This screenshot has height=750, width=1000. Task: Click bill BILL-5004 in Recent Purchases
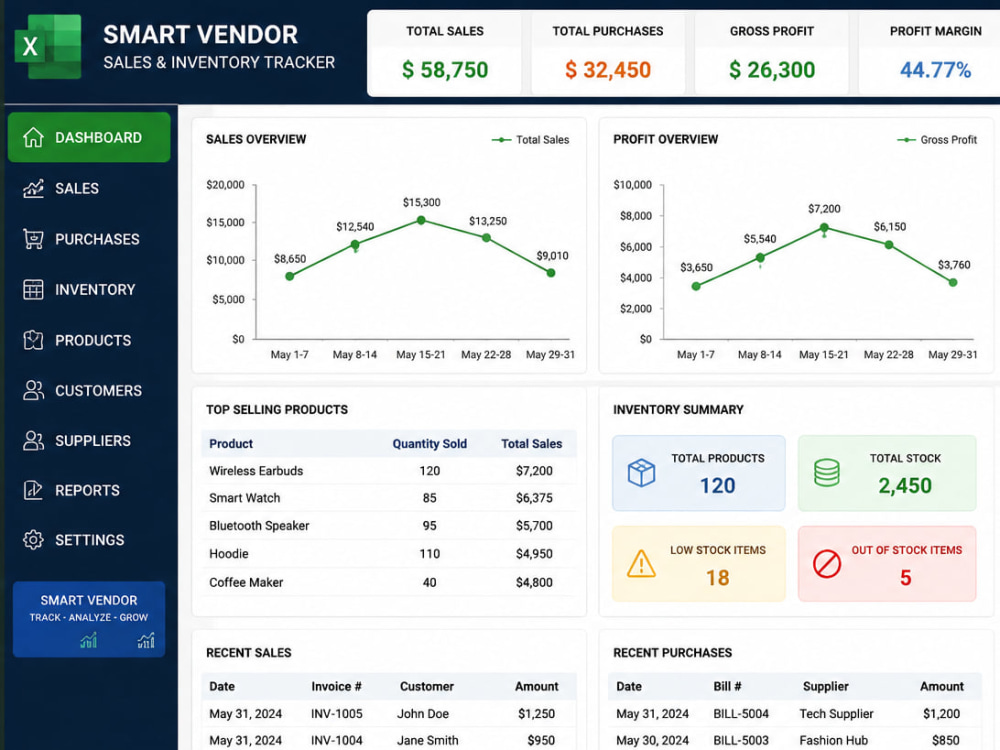point(741,714)
